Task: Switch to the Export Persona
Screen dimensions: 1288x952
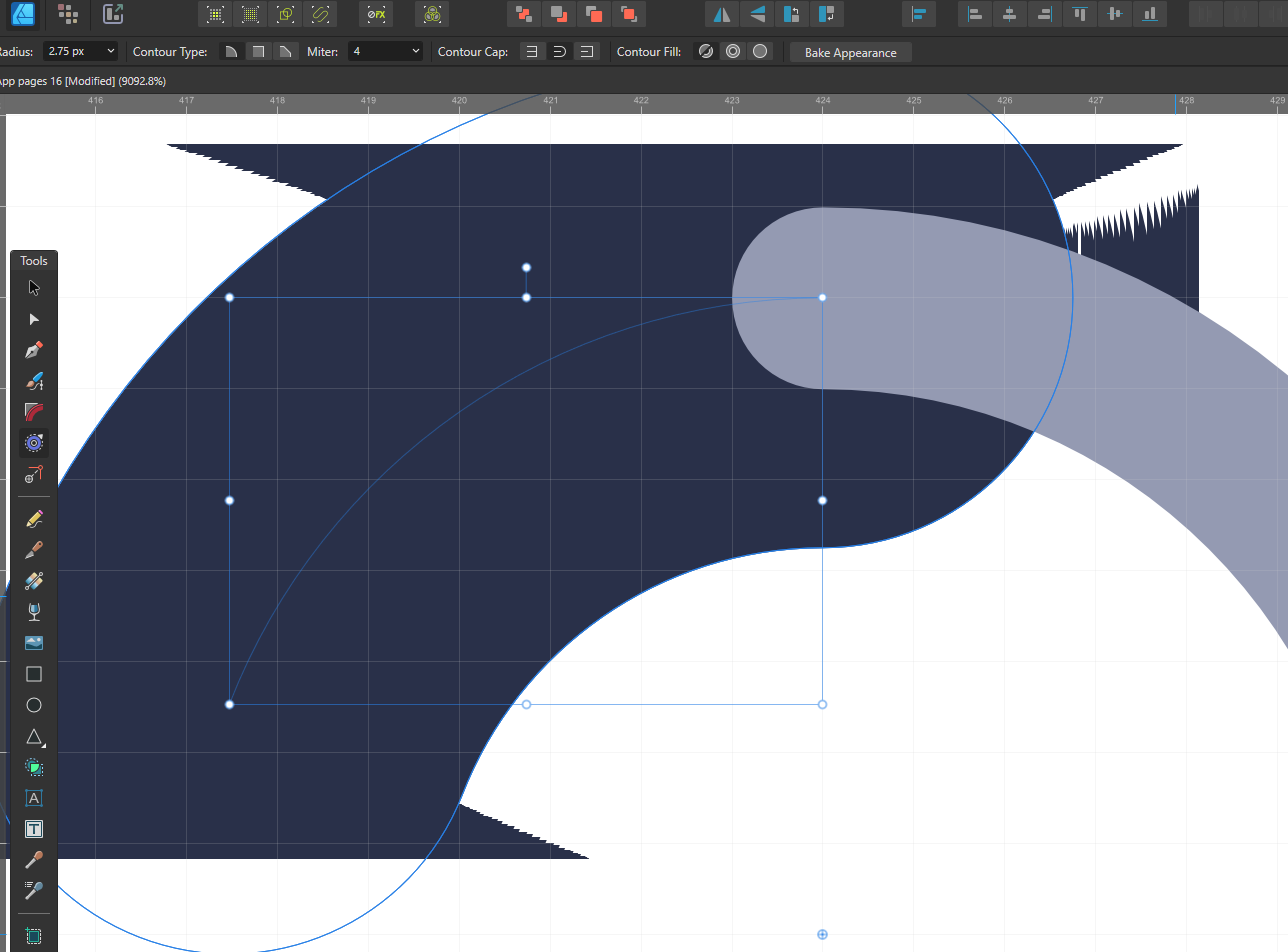Action: click(x=113, y=14)
